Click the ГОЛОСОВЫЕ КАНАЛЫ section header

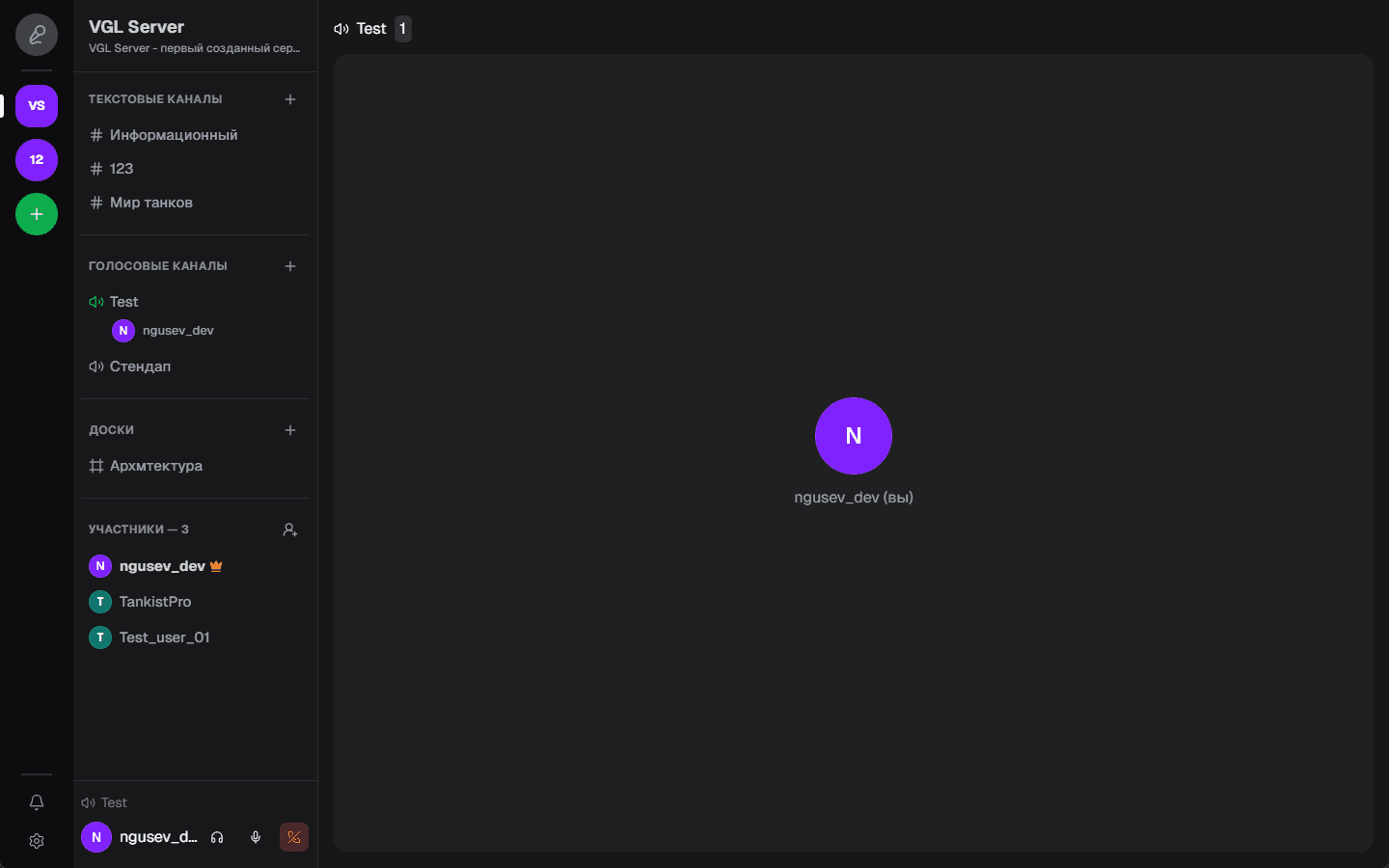[x=158, y=266]
